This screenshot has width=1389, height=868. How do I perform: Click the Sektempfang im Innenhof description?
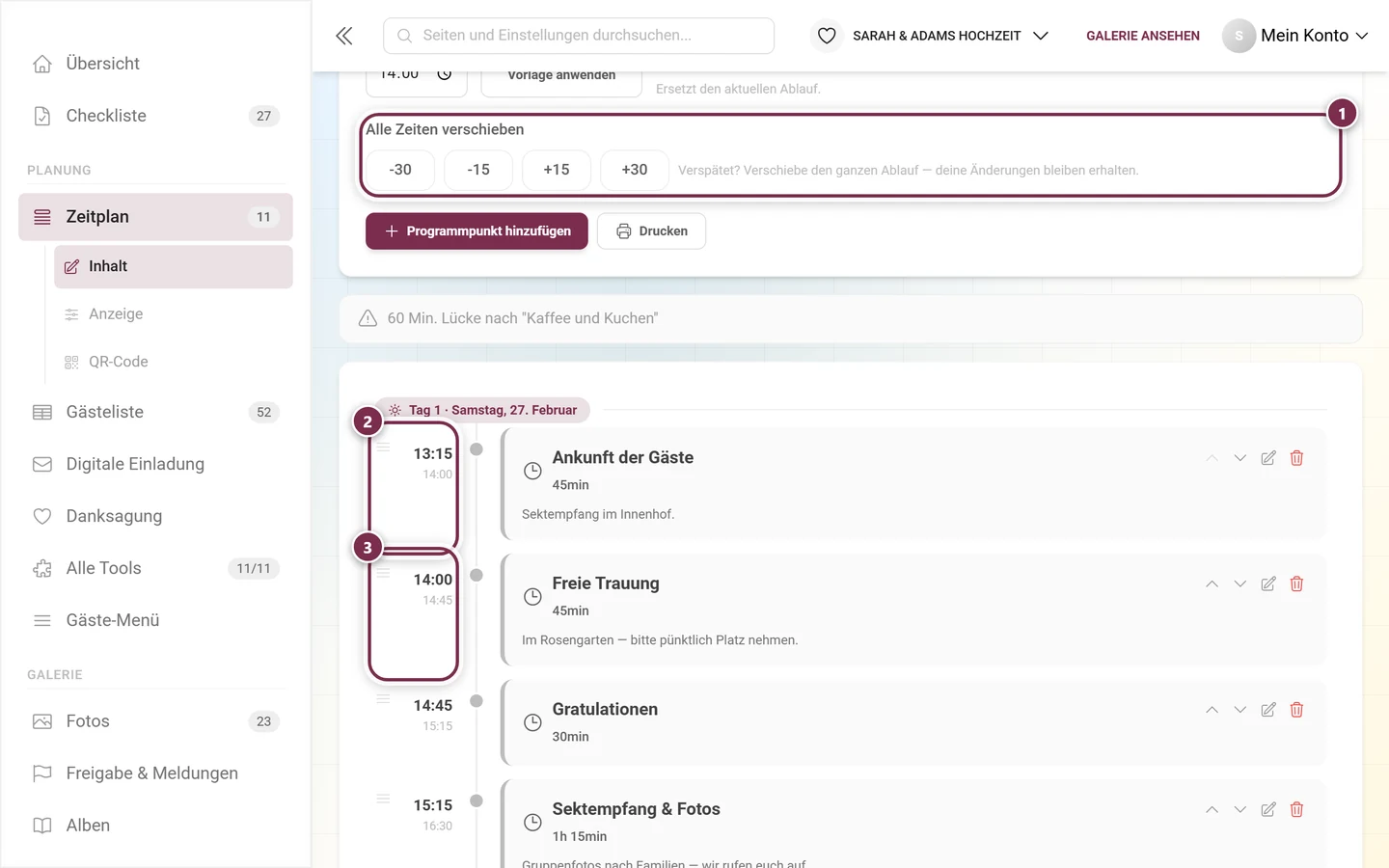[598, 515]
